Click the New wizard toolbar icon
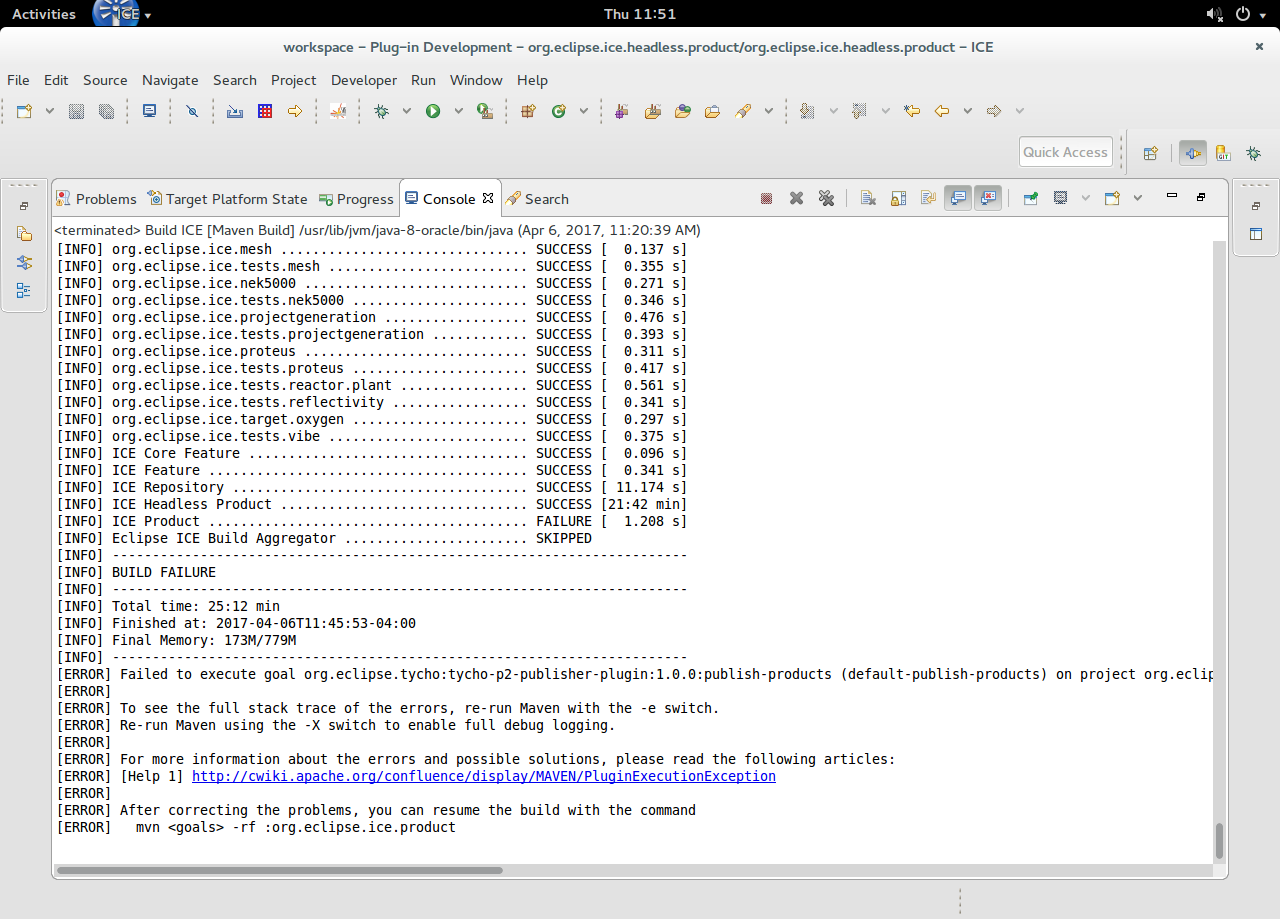Viewport: 1280px width, 919px height. pos(24,111)
